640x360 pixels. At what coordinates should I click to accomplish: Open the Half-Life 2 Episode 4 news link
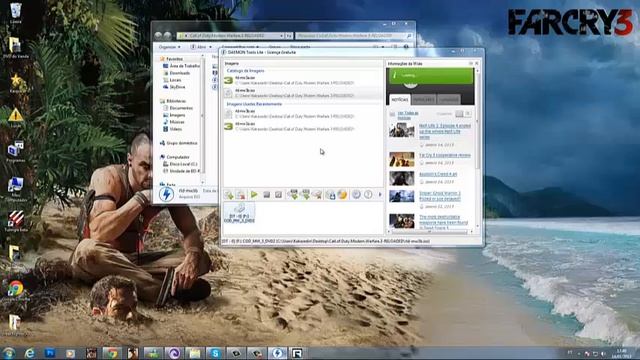tap(444, 131)
